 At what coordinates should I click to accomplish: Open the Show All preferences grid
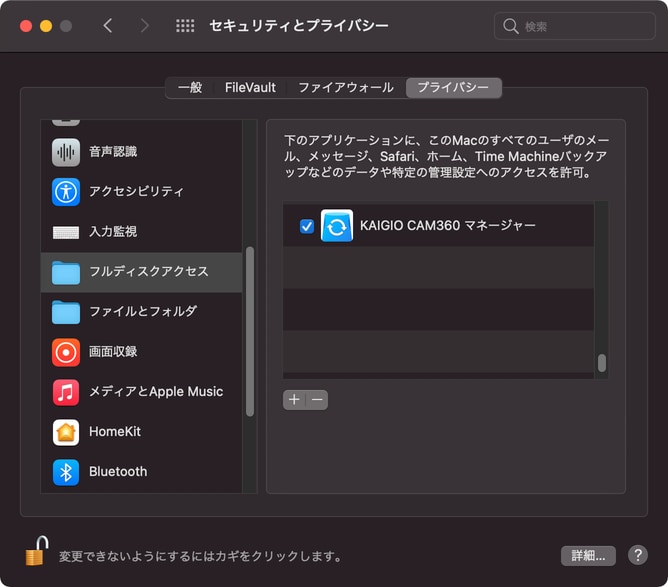click(x=185, y=26)
